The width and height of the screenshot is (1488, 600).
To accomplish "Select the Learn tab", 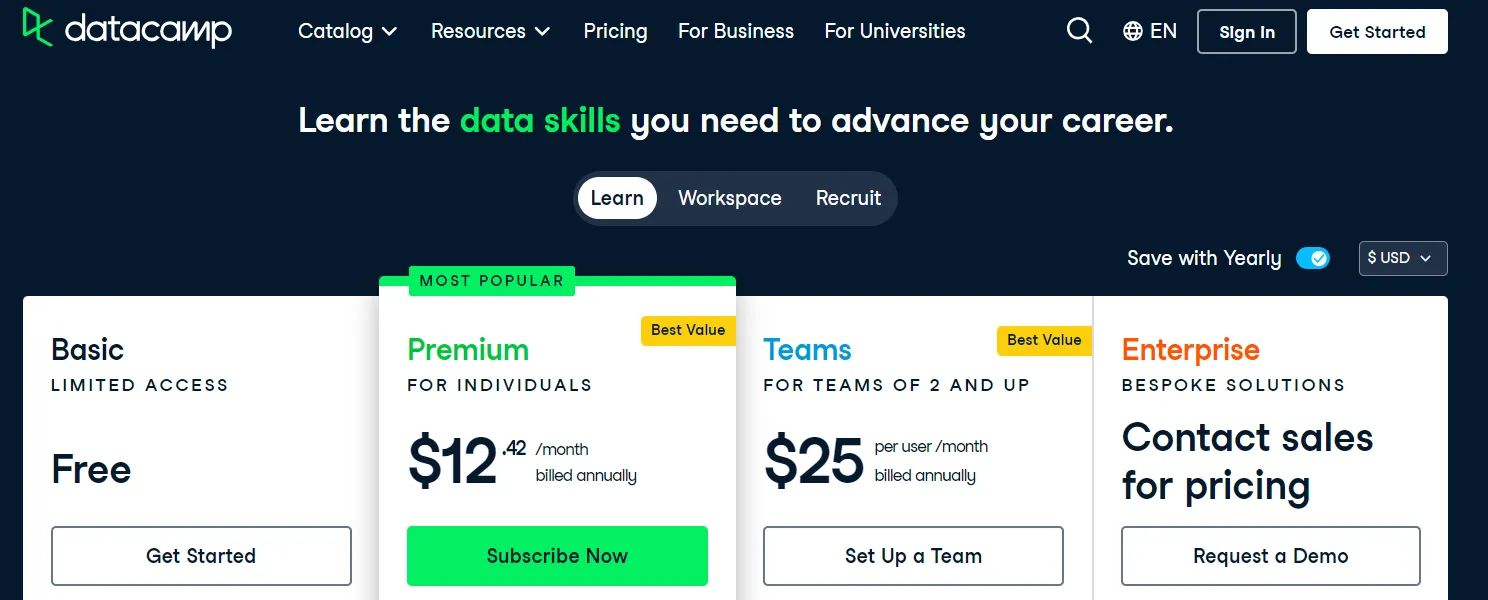I will coord(617,198).
